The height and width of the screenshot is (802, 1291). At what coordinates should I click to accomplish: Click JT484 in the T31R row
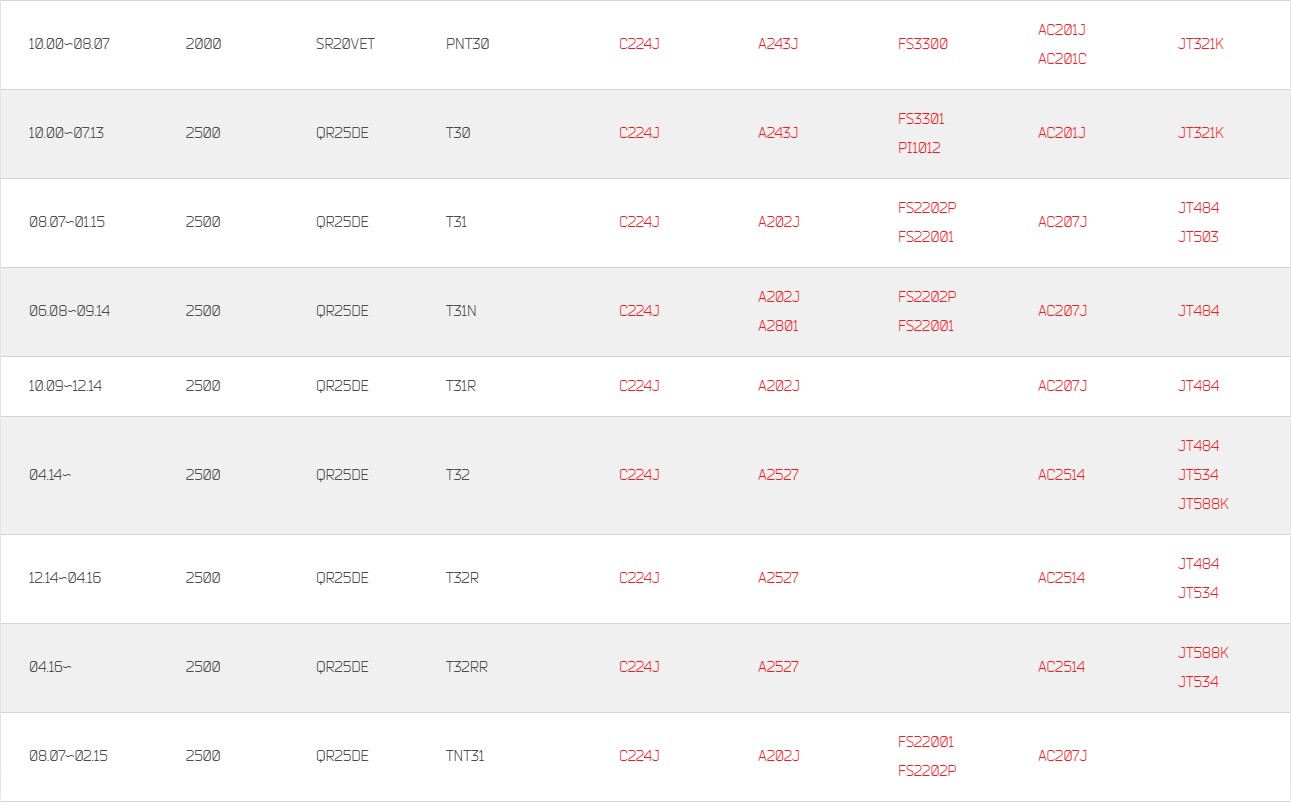click(x=1198, y=386)
